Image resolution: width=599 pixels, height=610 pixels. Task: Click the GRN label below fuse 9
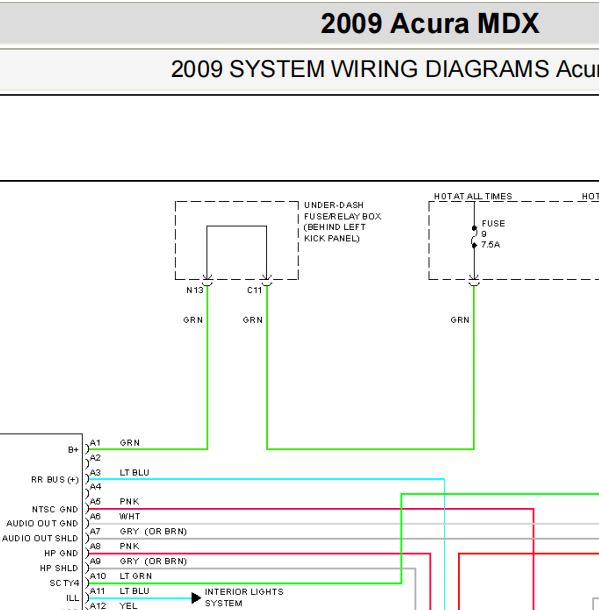tap(460, 320)
